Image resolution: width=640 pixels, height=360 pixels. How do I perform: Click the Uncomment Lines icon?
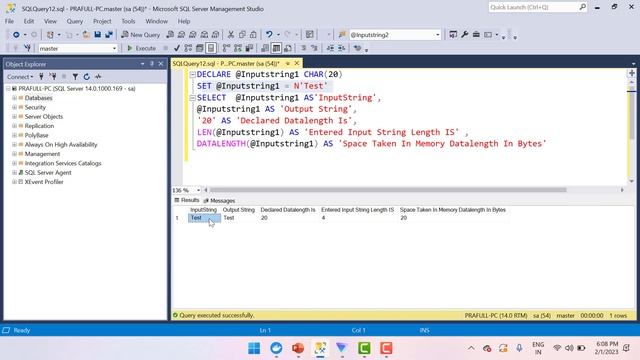pyautogui.click(x=314, y=48)
